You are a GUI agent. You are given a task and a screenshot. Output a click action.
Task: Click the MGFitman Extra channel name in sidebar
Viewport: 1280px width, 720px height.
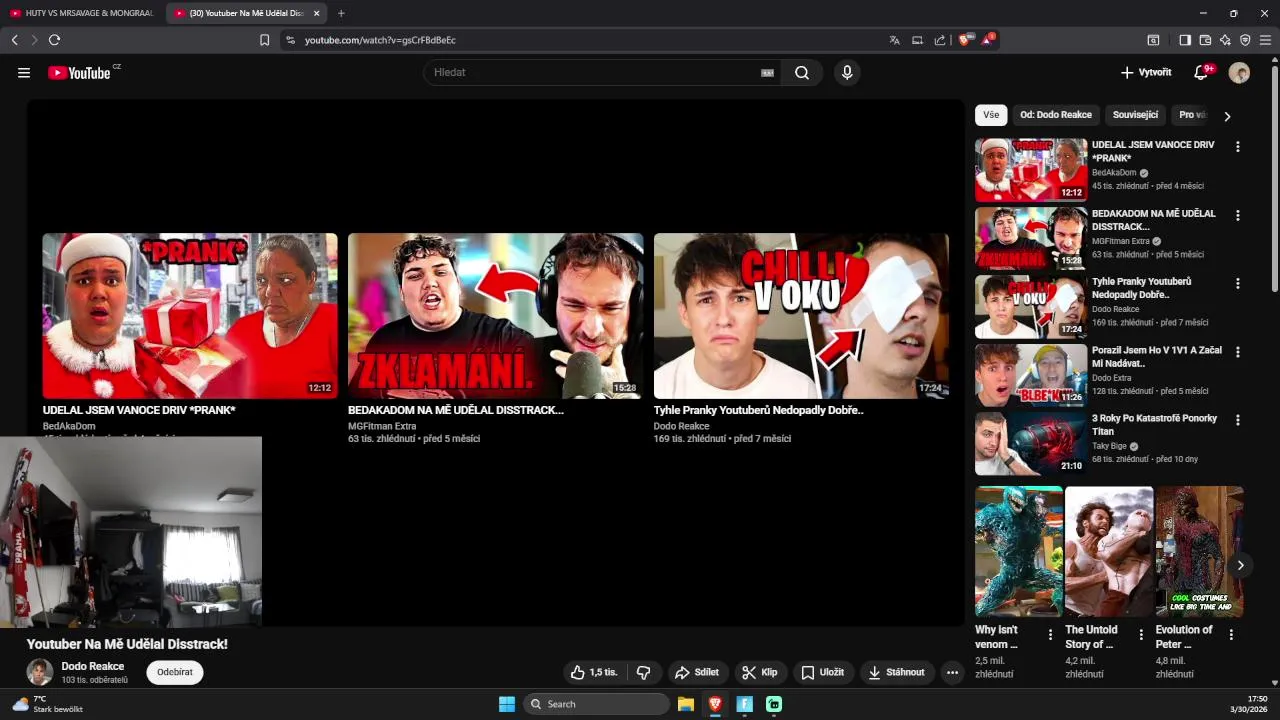[x=1120, y=241]
